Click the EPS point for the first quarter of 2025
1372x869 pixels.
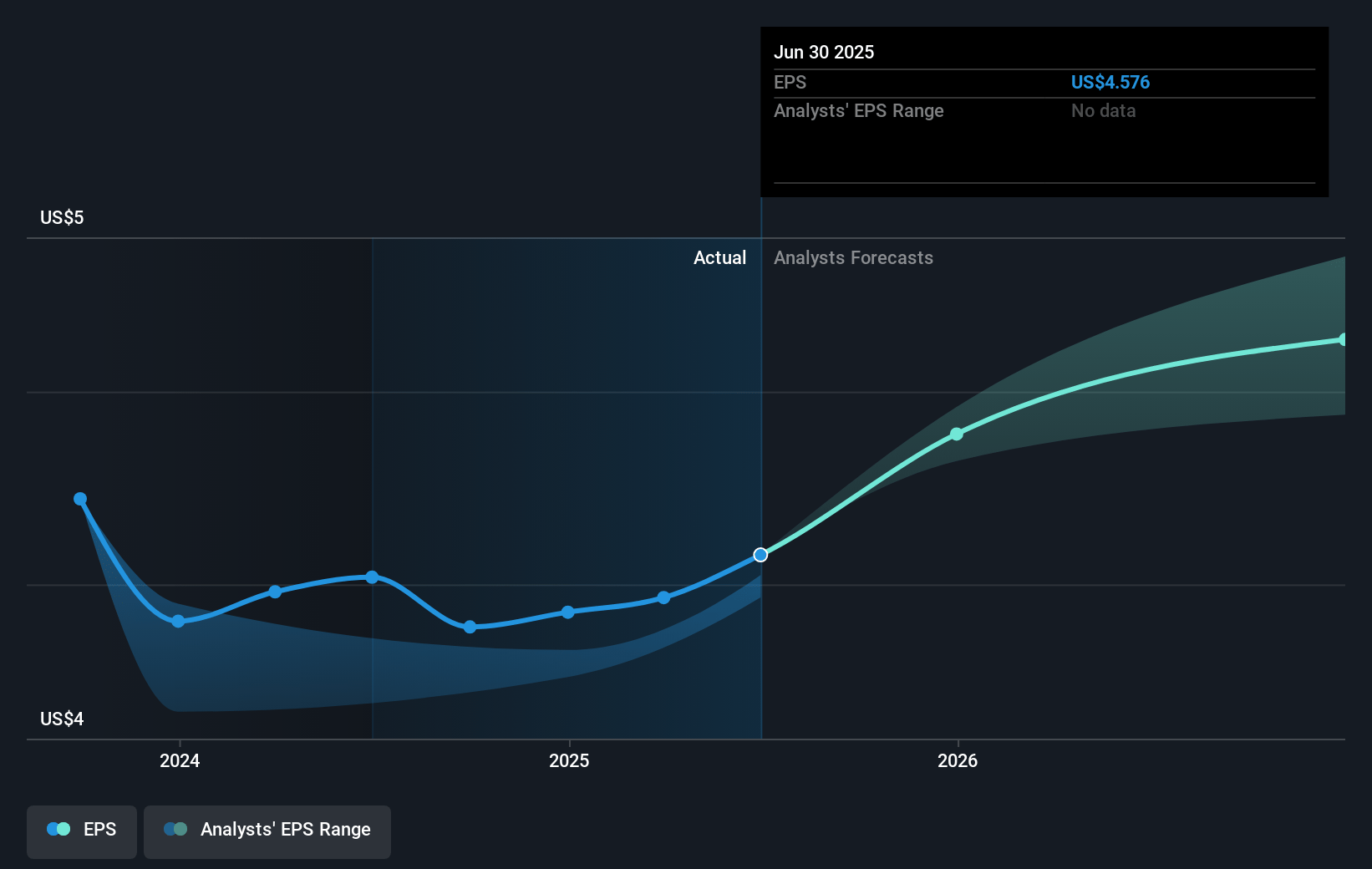pos(663,597)
